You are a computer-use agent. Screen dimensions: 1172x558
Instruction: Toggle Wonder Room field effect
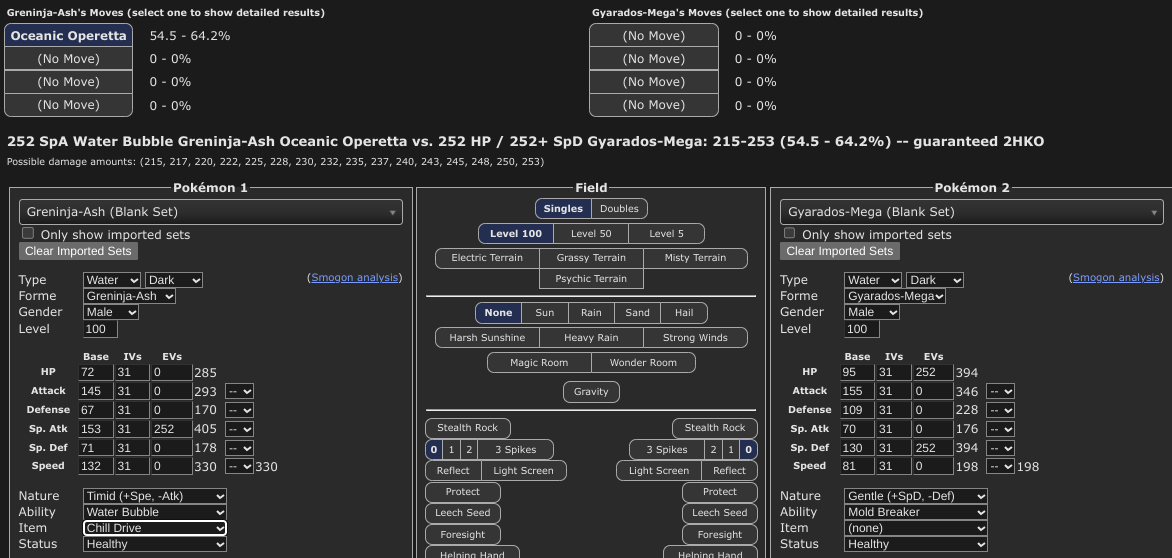[643, 363]
